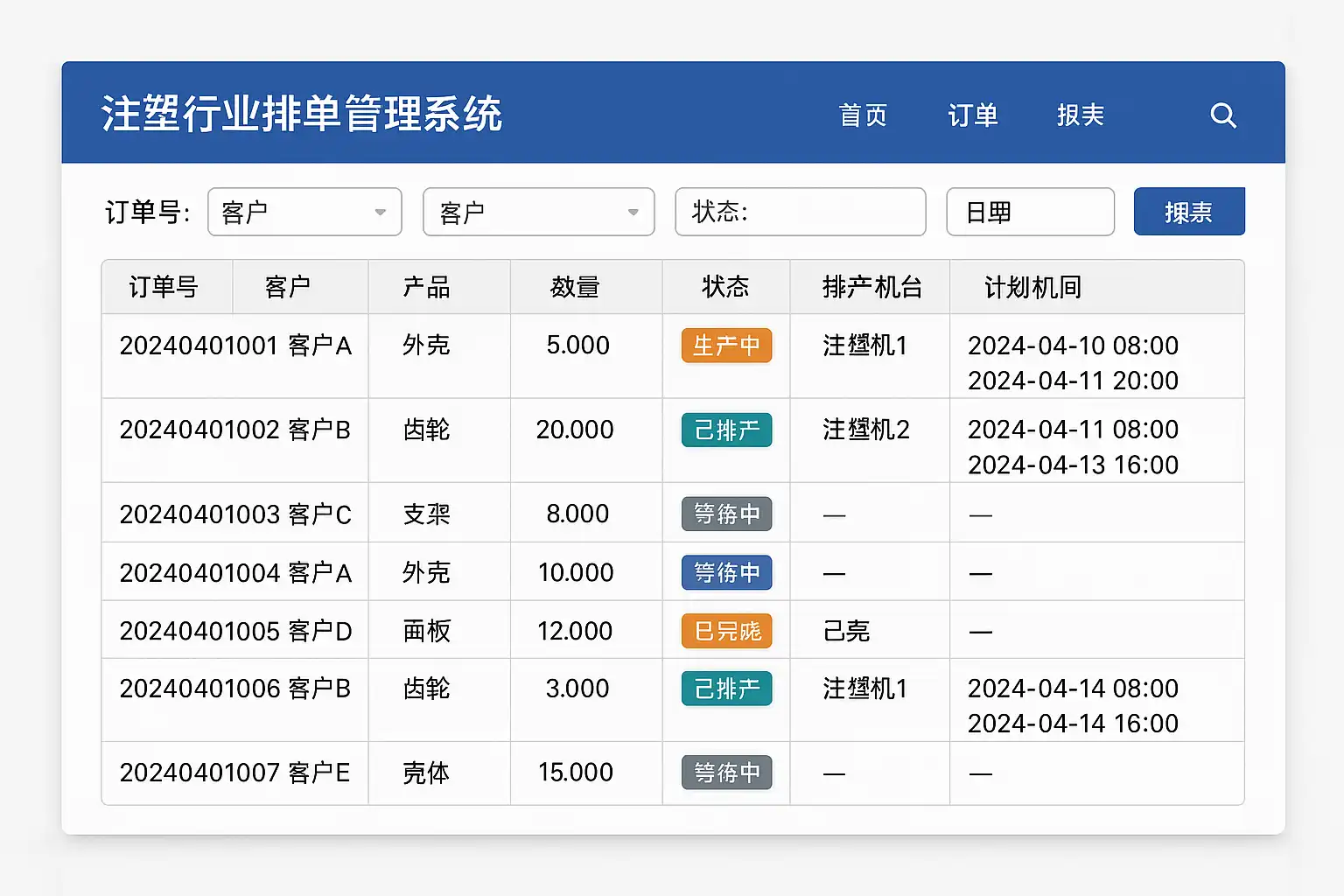1344x896 pixels.
Task: Open order number 20240401001 in the table
Action: (199, 346)
